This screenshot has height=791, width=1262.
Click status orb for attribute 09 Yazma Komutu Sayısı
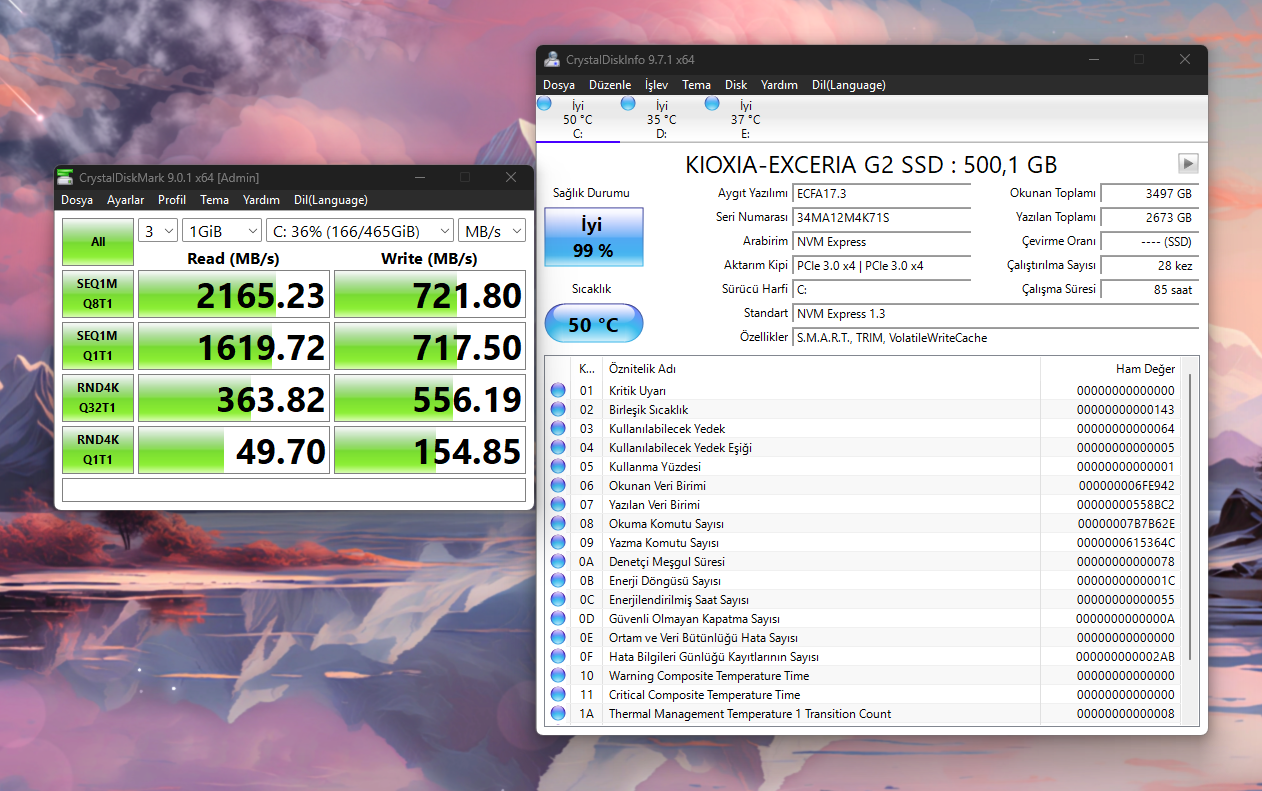pyautogui.click(x=558, y=543)
